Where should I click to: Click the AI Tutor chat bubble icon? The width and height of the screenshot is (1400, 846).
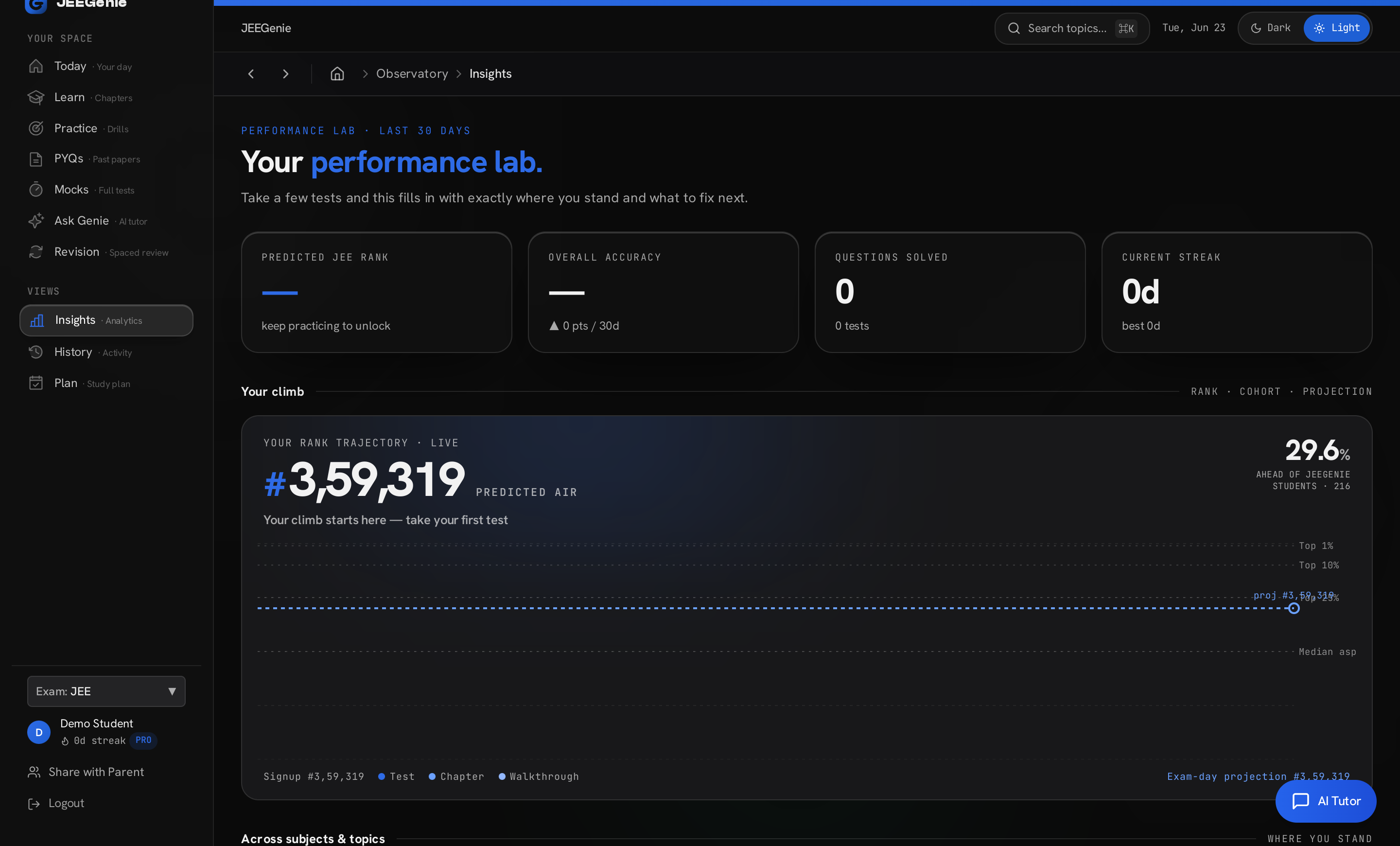pyautogui.click(x=1300, y=801)
